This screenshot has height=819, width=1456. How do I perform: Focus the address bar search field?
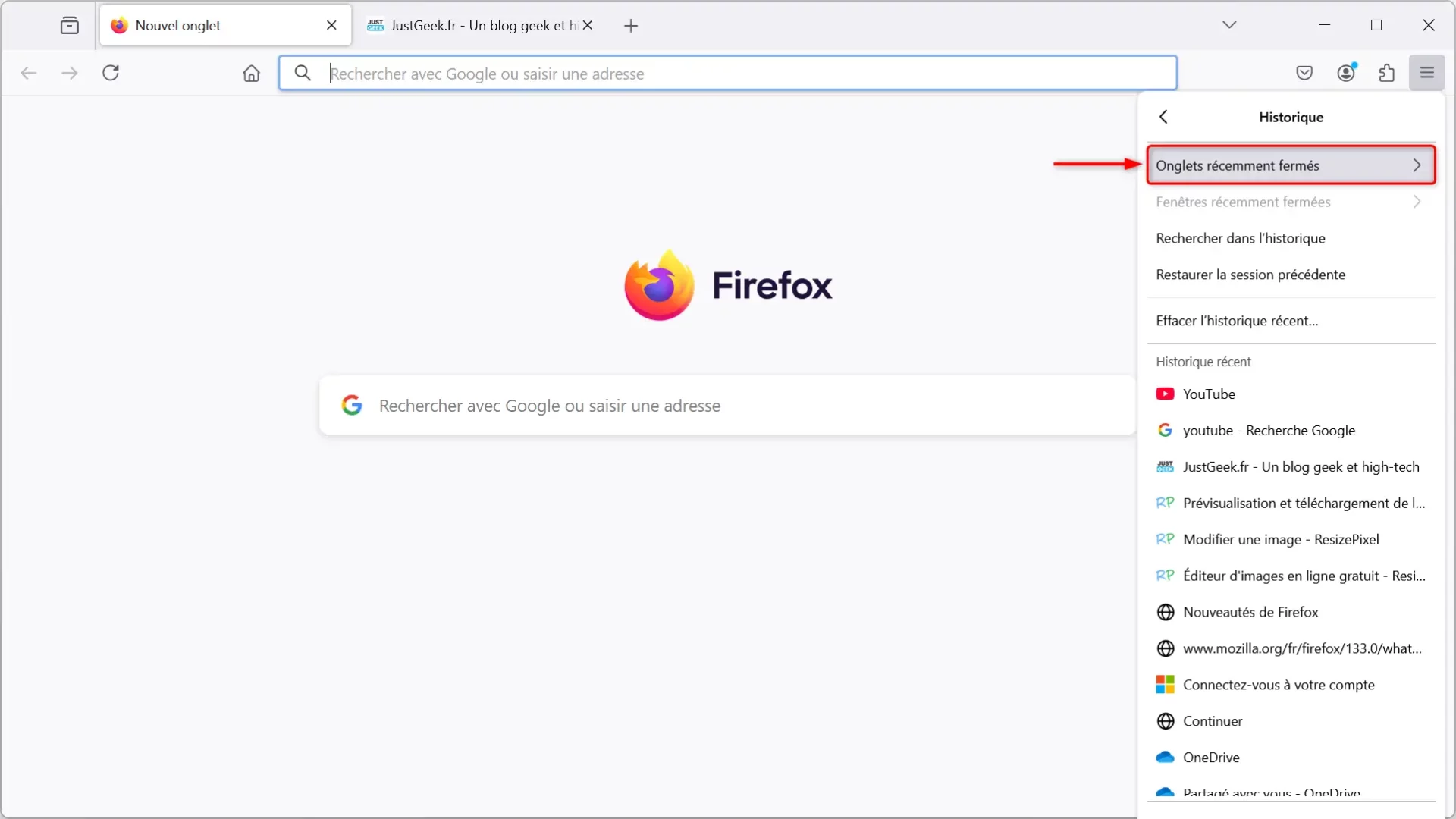728,73
